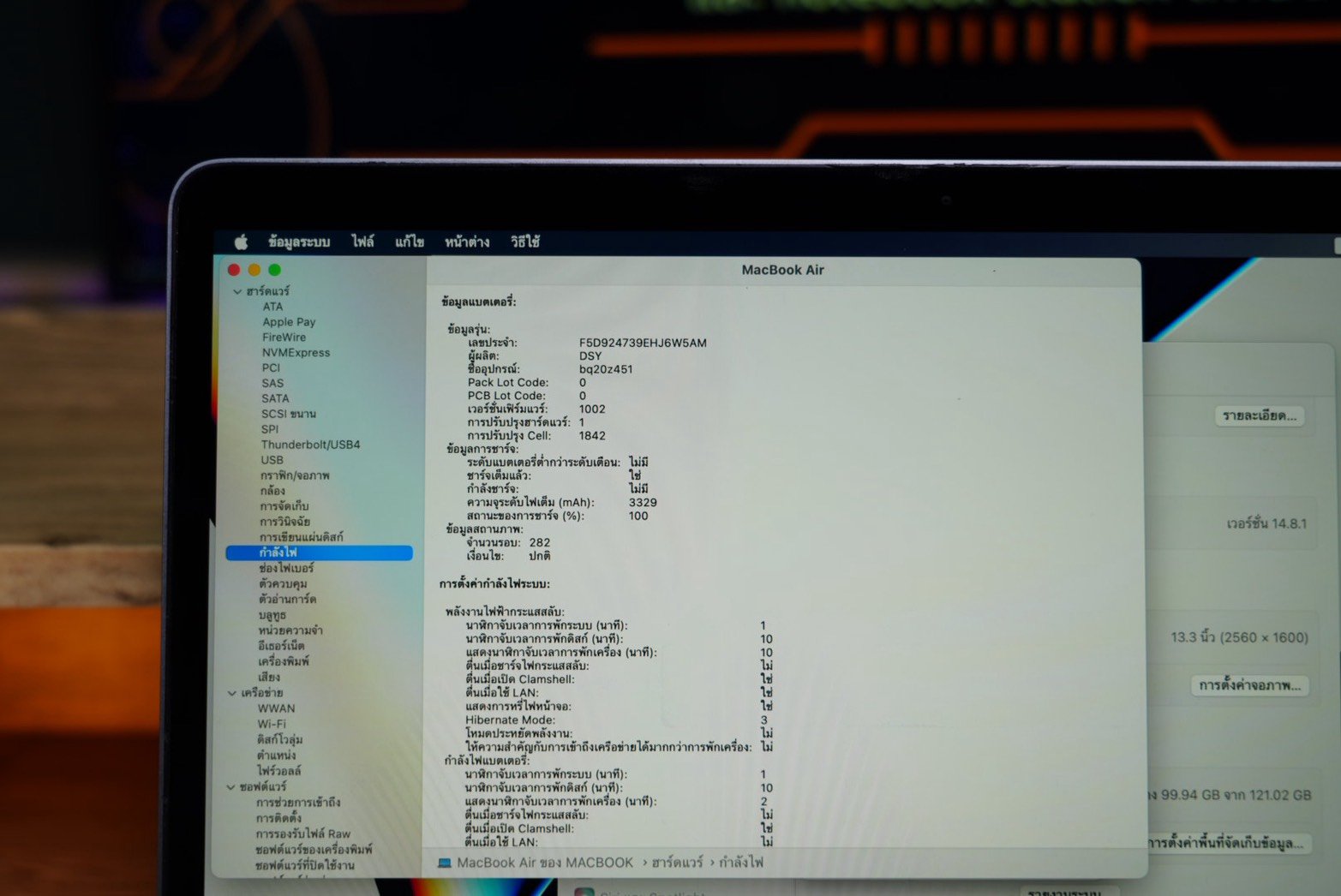Image resolution: width=1341 pixels, height=896 pixels.
Task: Collapse the ฮาร์ดแวร์ section in sidebar
Action: click(237, 292)
